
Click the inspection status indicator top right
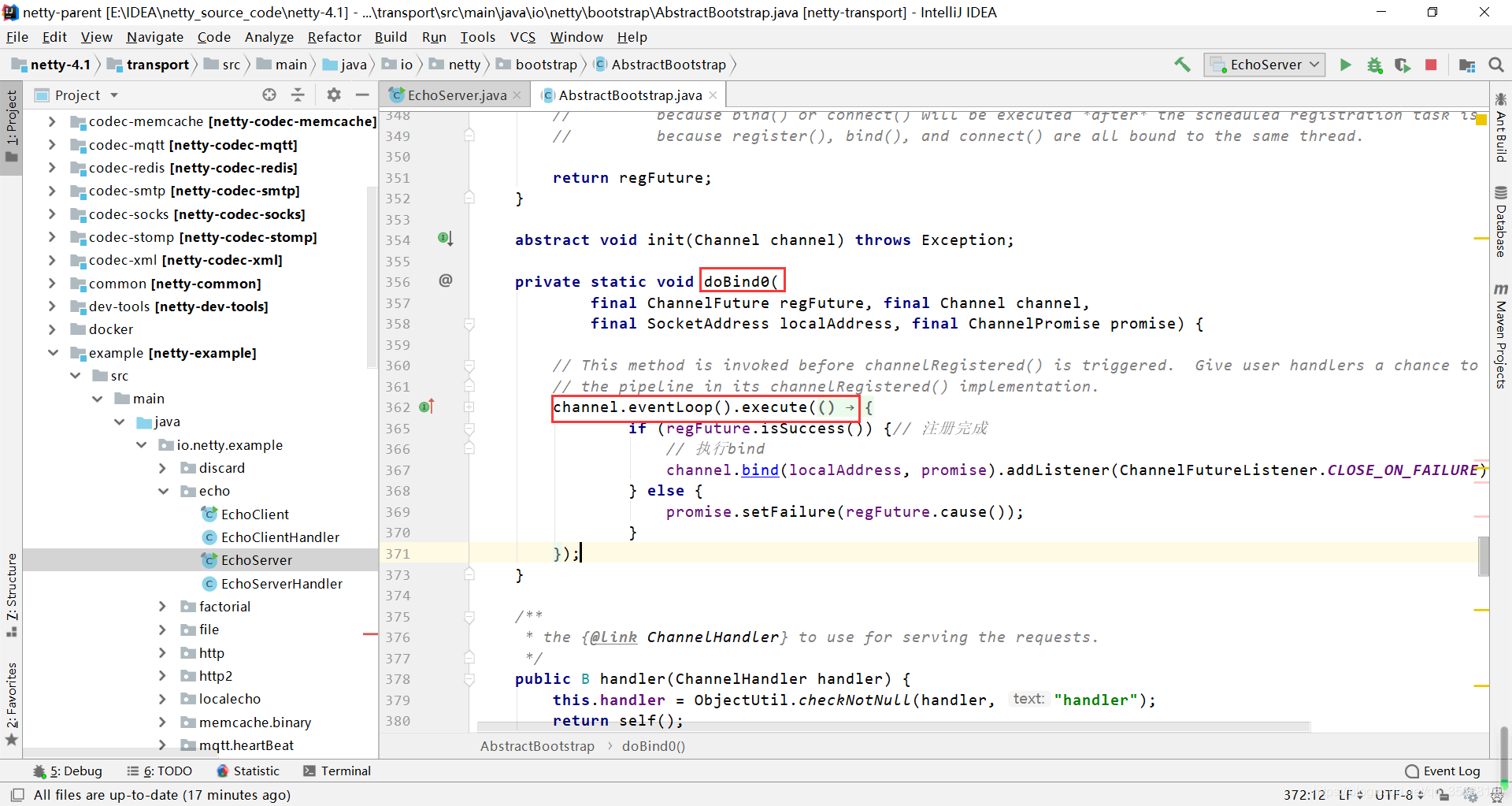pyautogui.click(x=1480, y=120)
